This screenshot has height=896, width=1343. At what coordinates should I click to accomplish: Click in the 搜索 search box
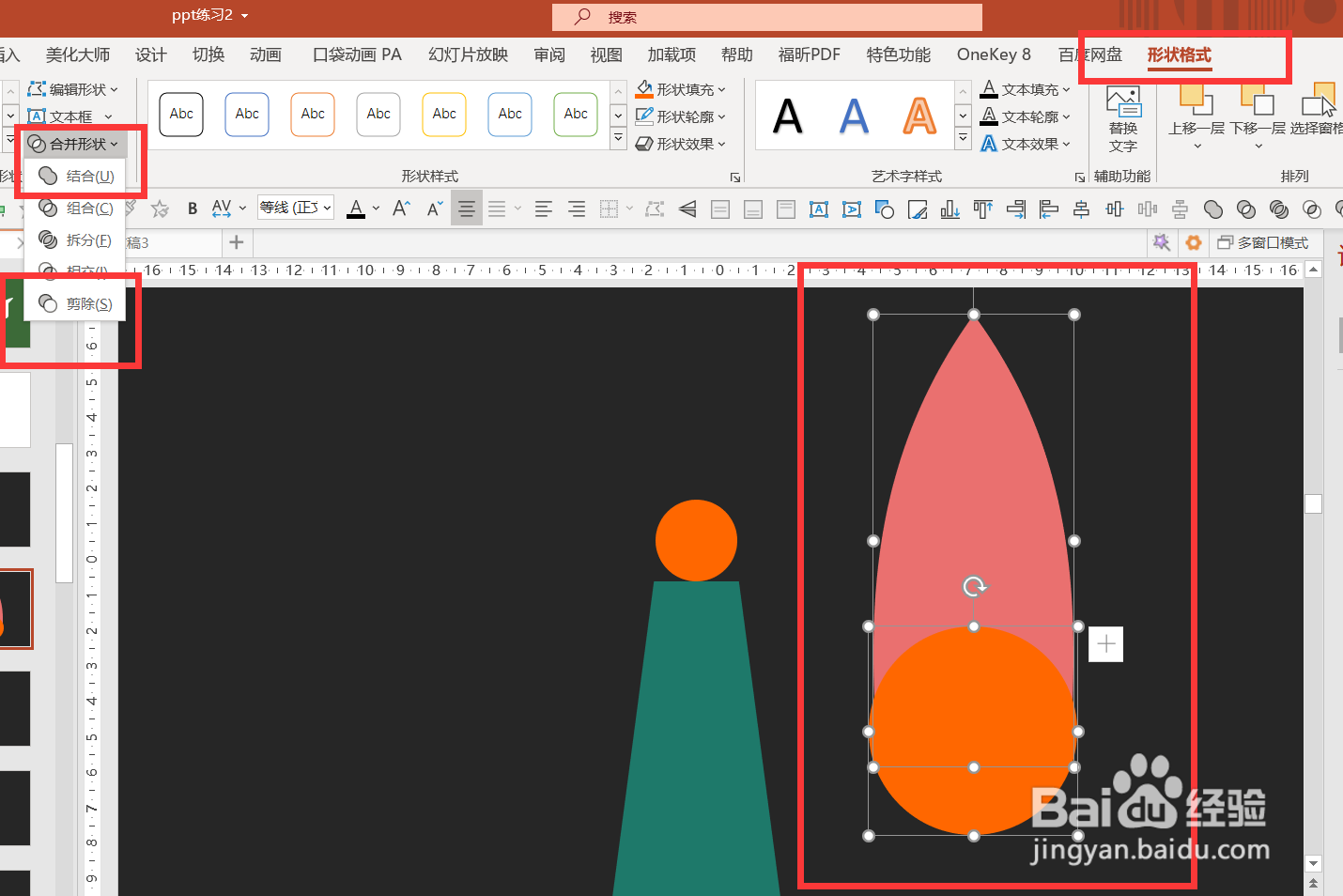coord(767,17)
